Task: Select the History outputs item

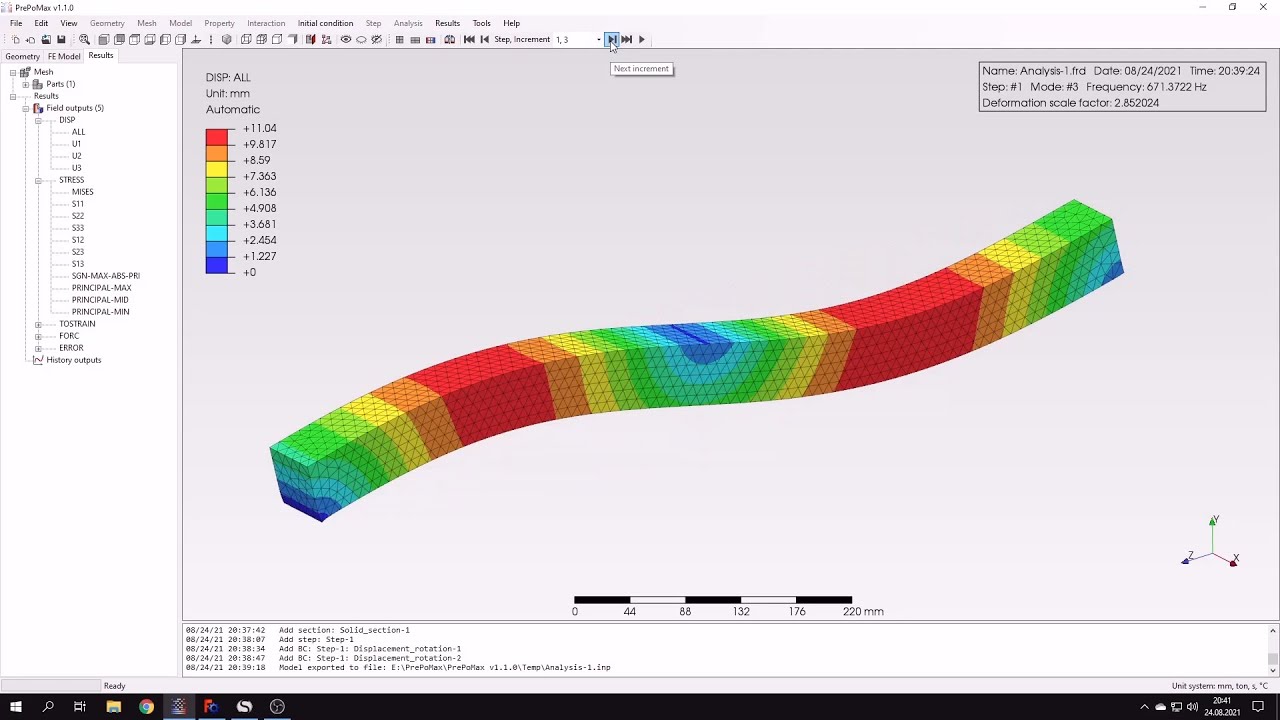Action: click(73, 360)
